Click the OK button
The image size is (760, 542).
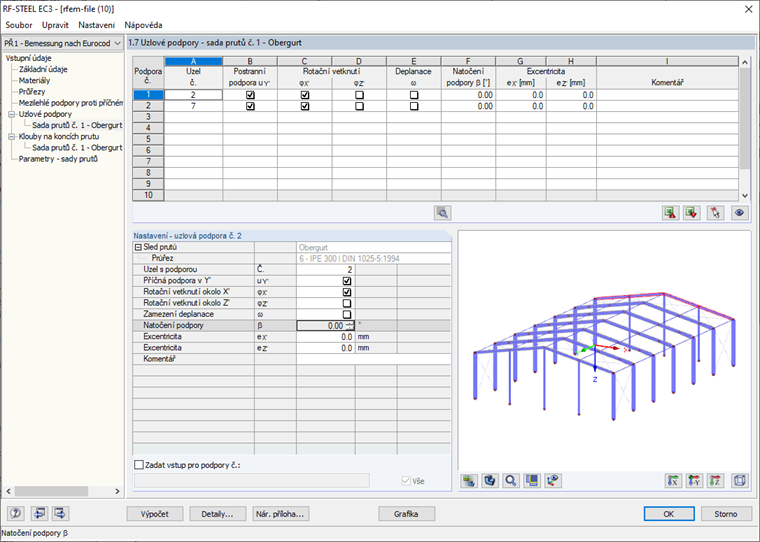point(669,514)
